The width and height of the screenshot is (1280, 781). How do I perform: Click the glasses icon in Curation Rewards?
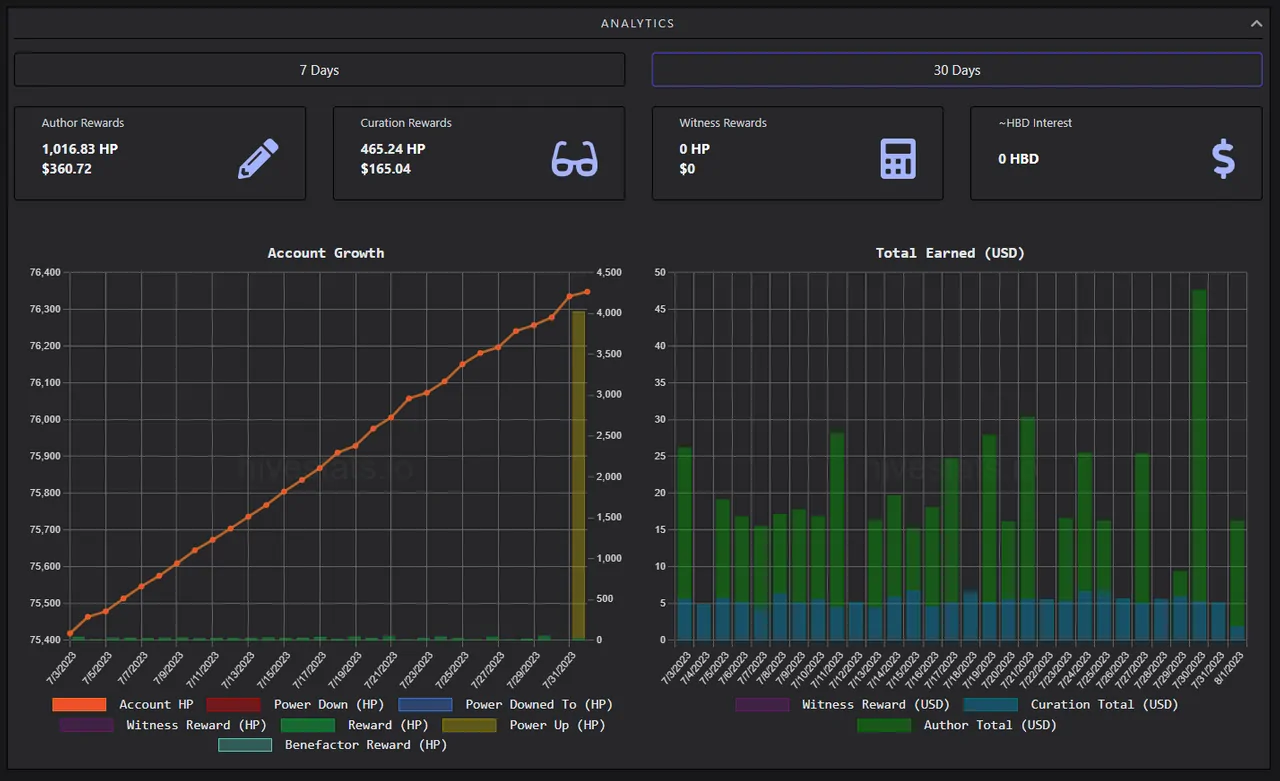pyautogui.click(x=575, y=159)
